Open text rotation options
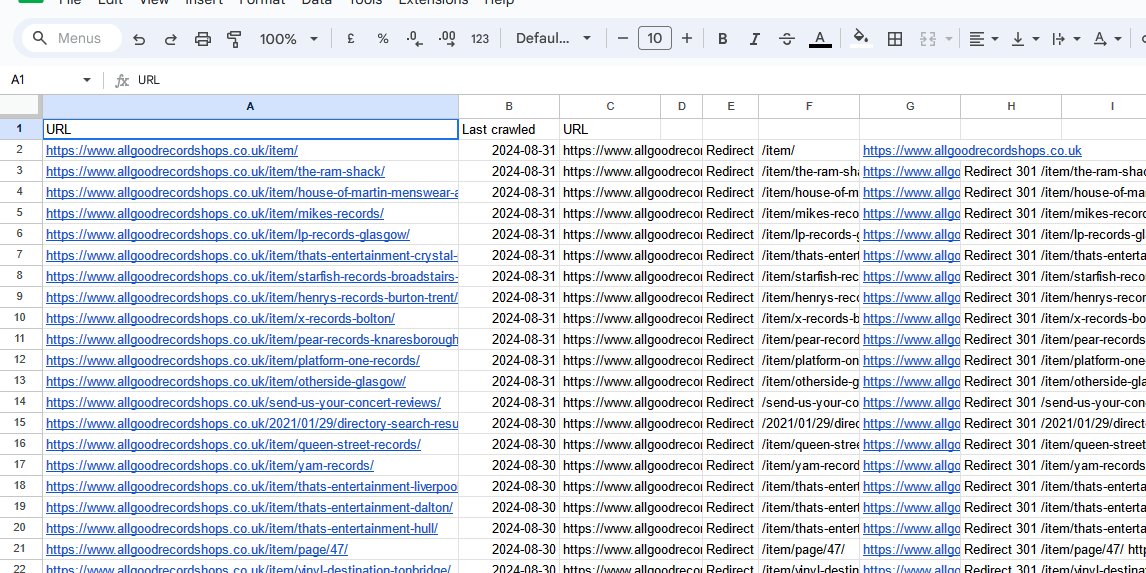This screenshot has width=1146, height=573. 1107,39
